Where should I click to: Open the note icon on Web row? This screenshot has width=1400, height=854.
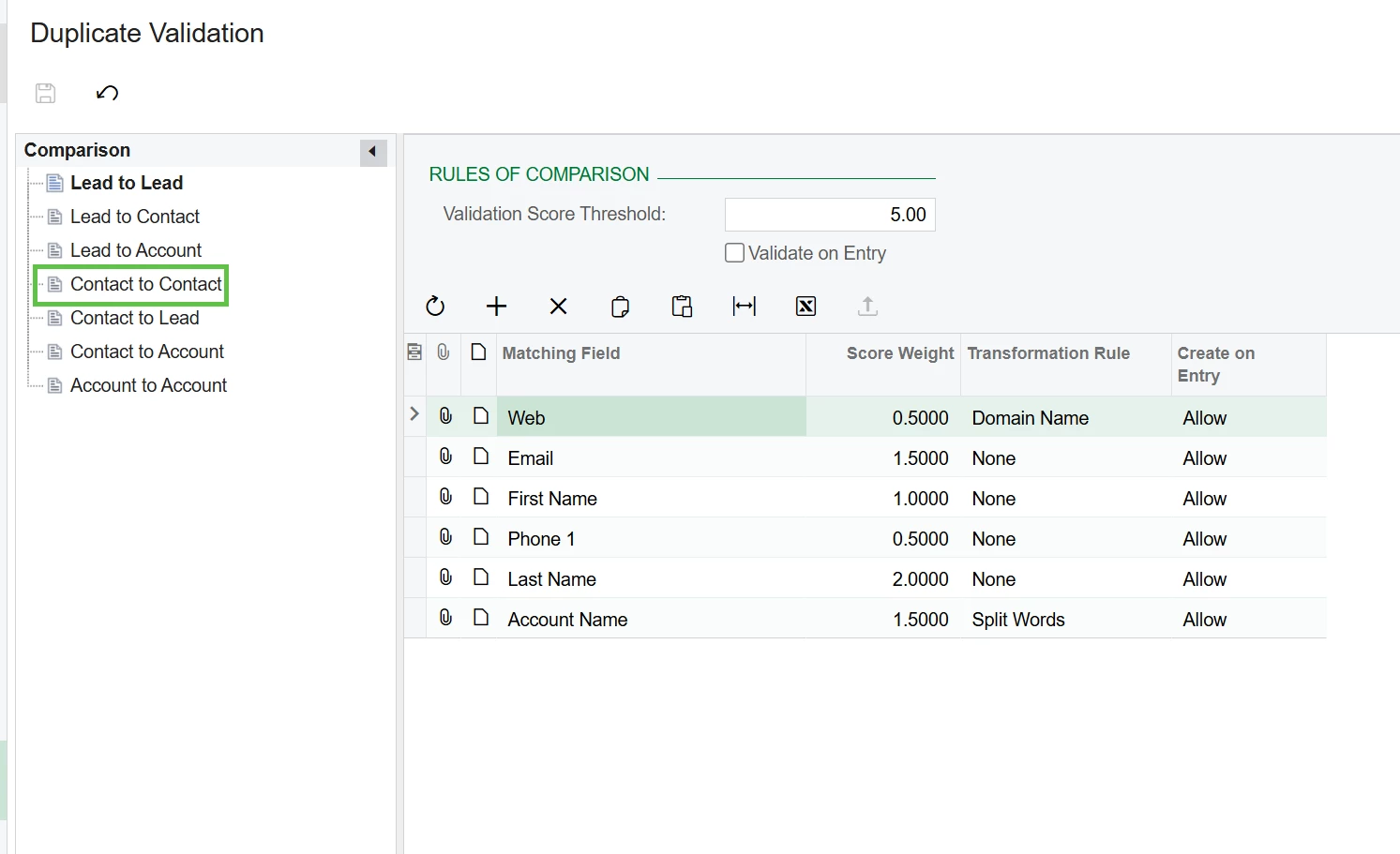481,416
